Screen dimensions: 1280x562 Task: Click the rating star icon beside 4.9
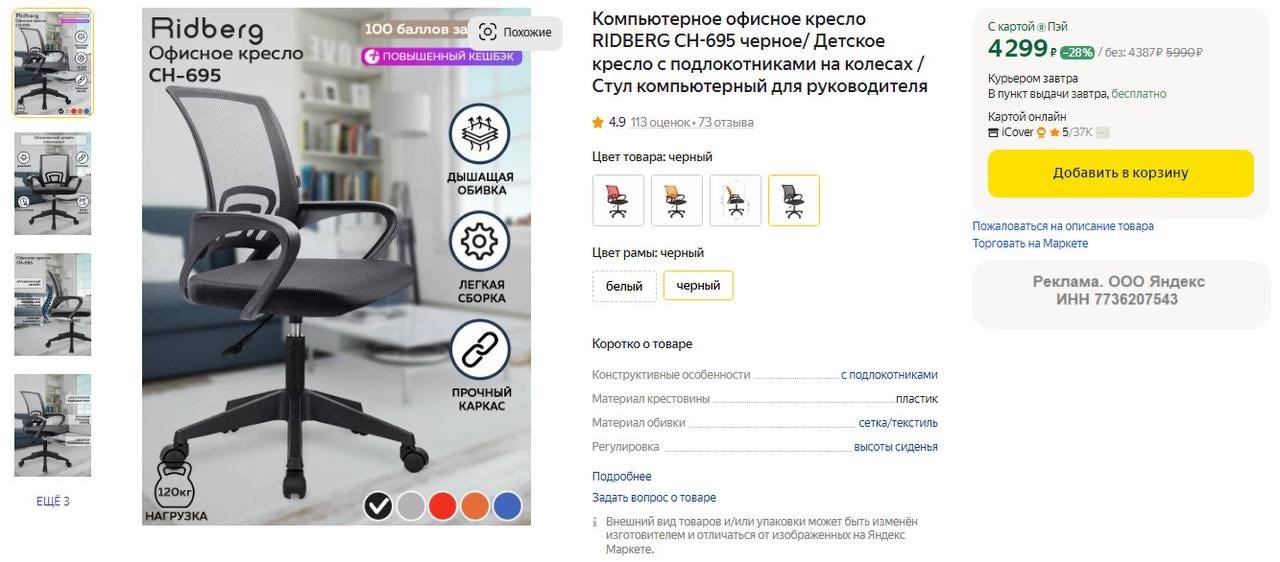598,123
